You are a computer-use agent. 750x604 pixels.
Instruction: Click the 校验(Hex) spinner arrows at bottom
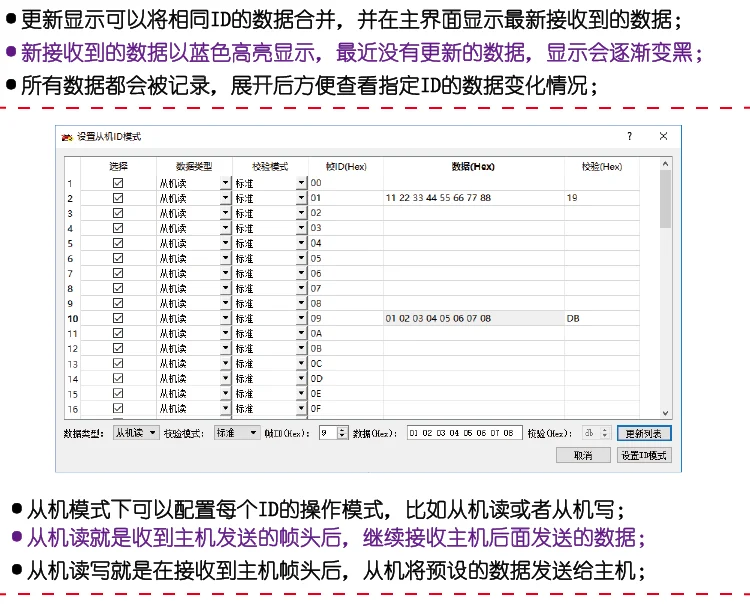pyautogui.click(x=605, y=433)
